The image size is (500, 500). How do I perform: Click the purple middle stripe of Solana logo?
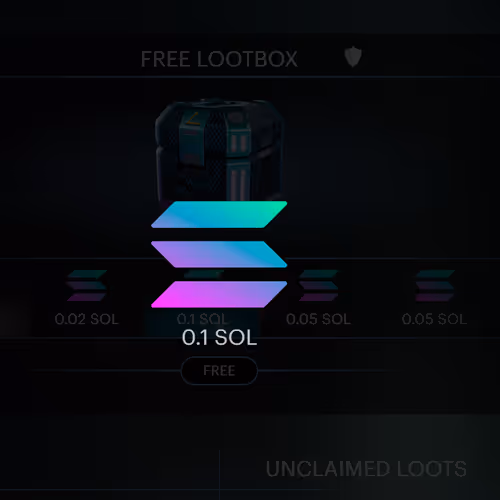pos(219,254)
